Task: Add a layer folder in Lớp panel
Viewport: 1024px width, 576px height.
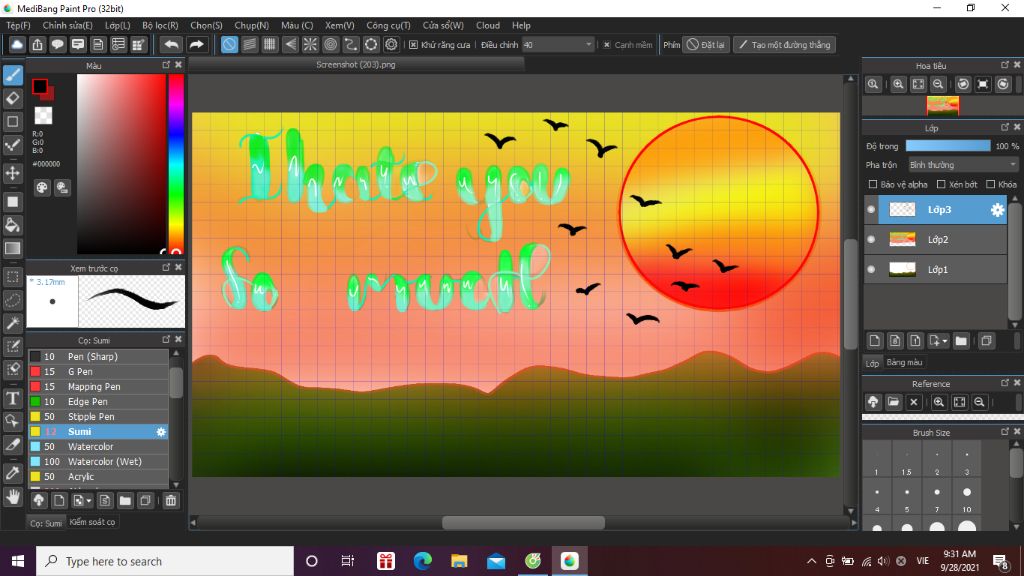Action: [961, 340]
